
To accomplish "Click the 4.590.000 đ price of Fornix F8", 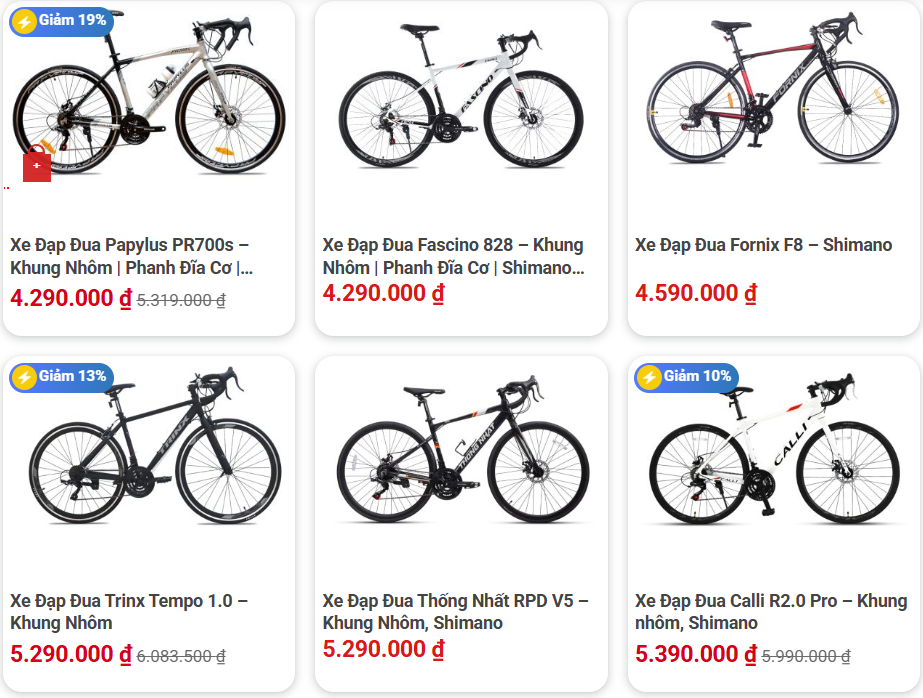I will tap(696, 293).
